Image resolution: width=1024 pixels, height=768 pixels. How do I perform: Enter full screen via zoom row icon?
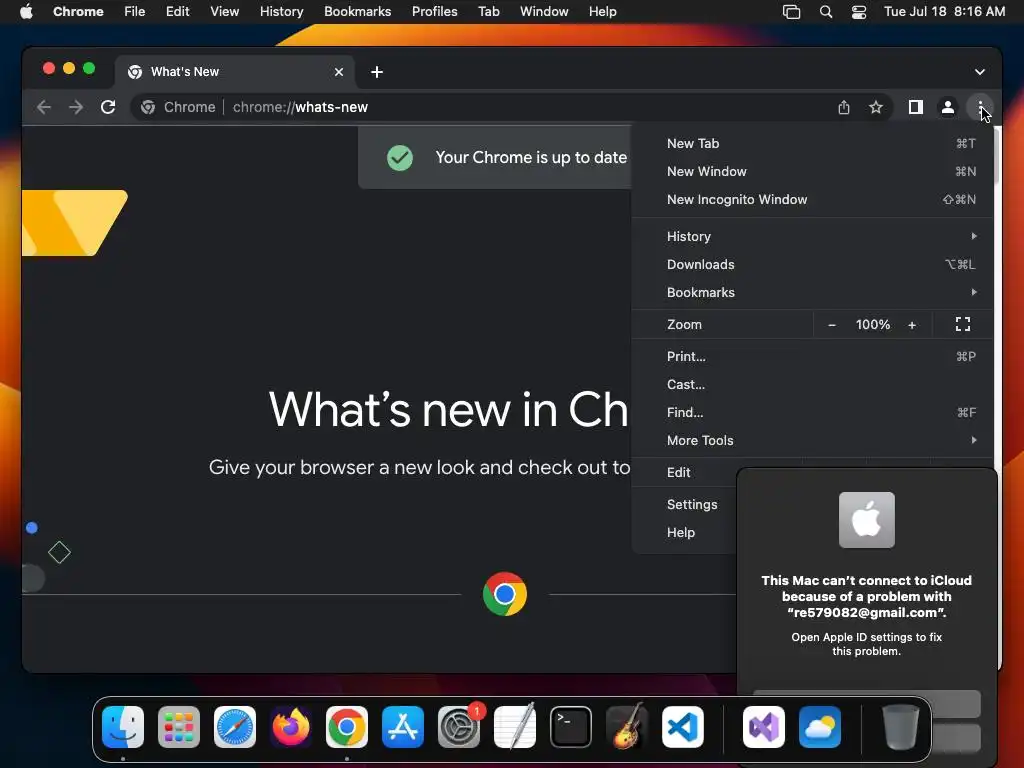963,325
